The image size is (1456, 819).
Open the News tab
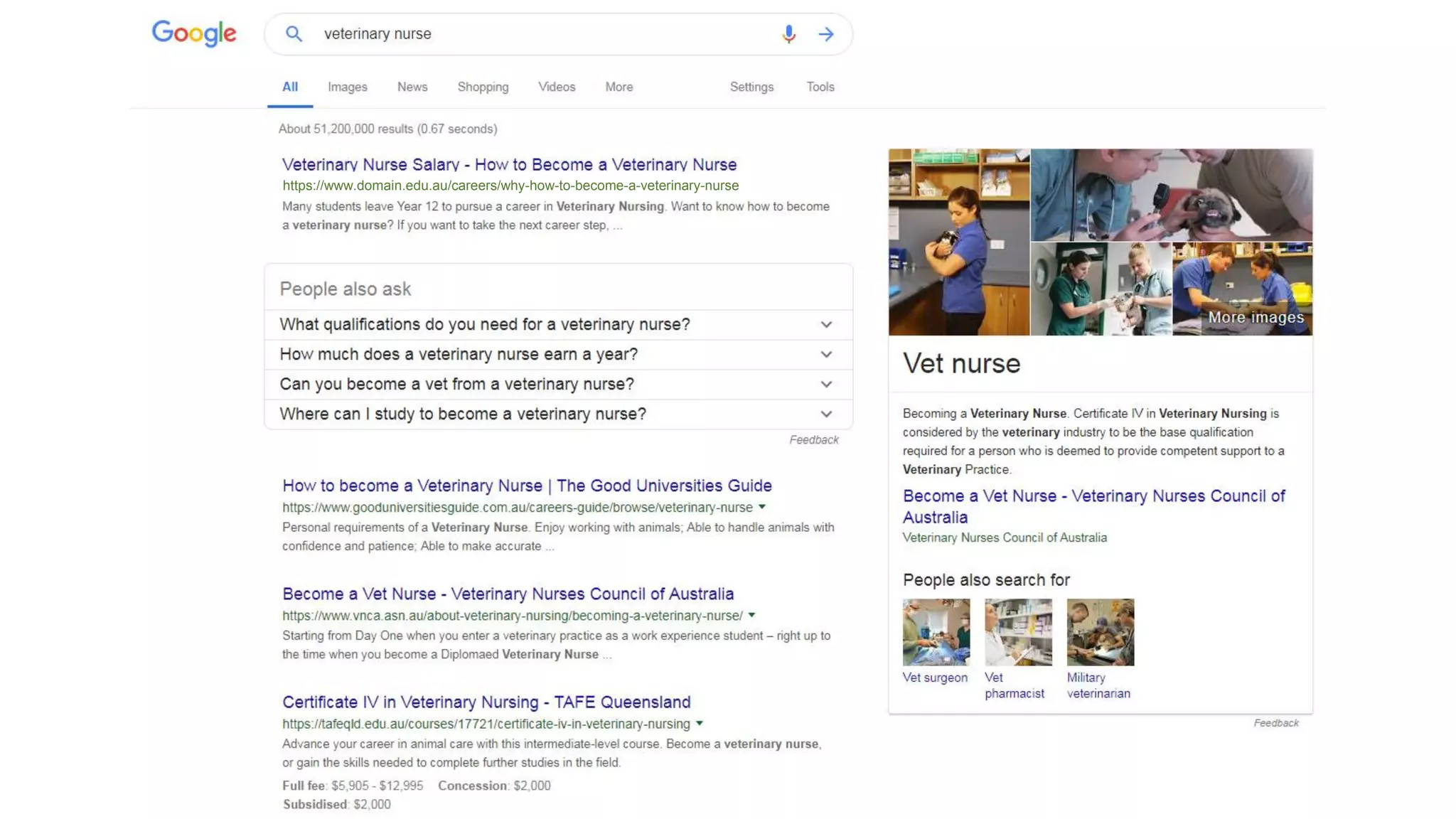point(412,87)
